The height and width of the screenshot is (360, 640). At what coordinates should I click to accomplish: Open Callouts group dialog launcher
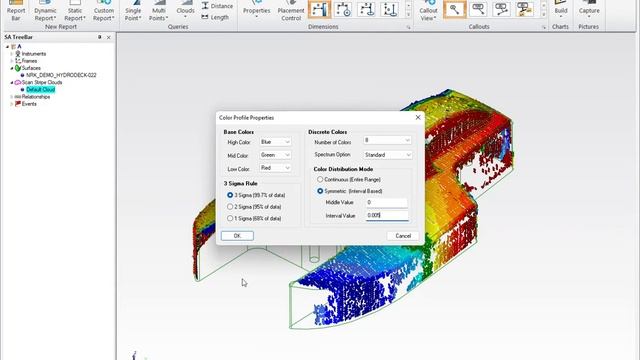click(544, 27)
